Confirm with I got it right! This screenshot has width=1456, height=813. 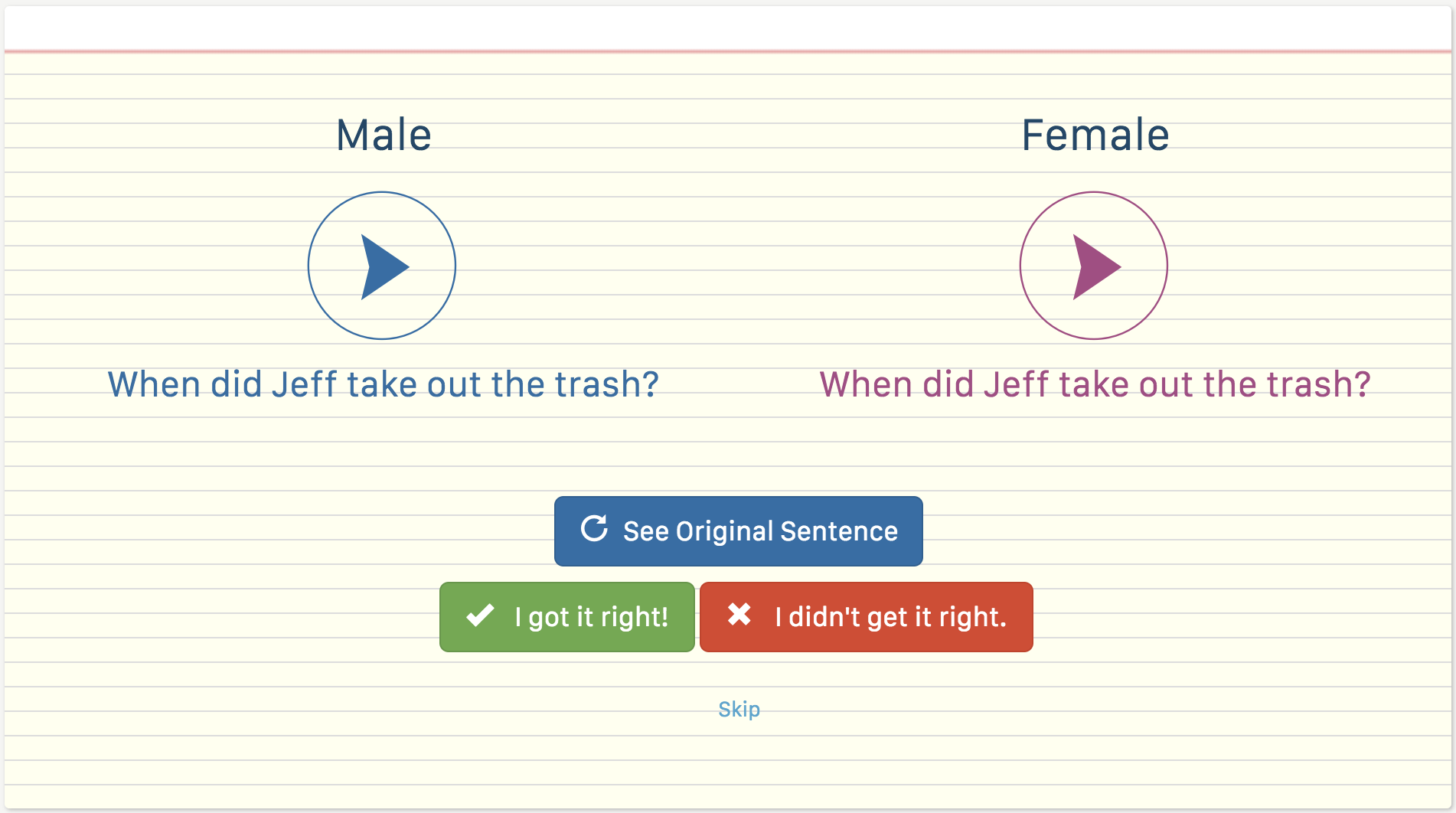click(567, 617)
